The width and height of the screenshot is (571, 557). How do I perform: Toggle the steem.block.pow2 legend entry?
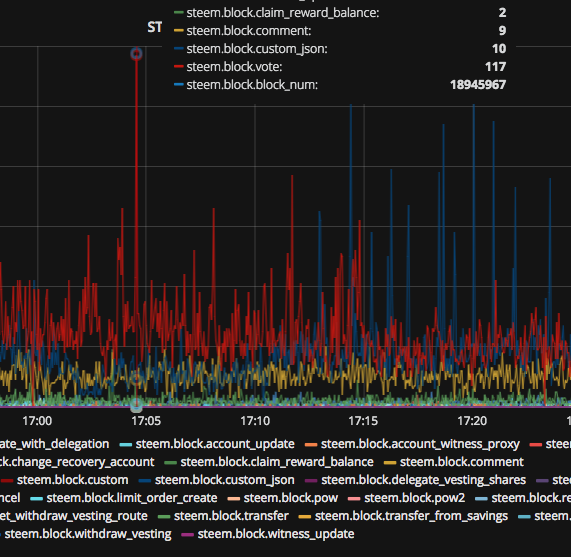[x=414, y=498]
